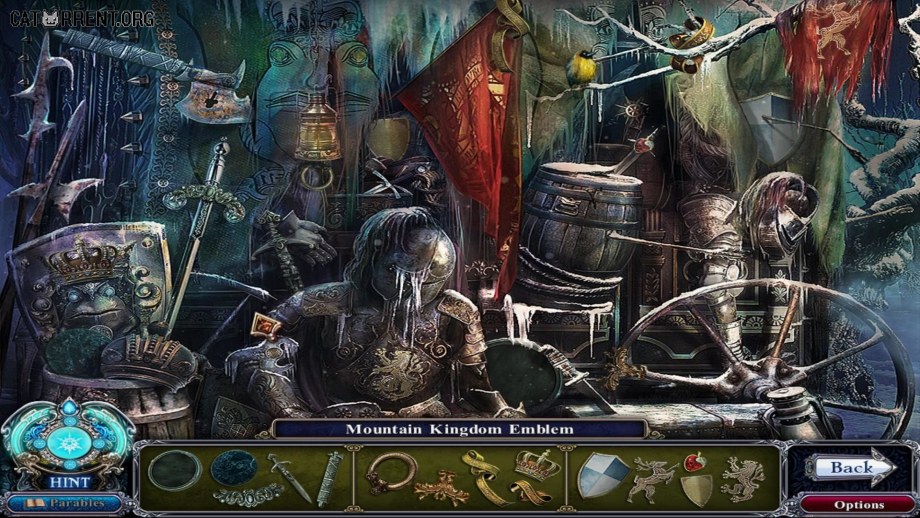Select the ornate silver ornament in the inventory bar
920x518 pixels.
point(248,496)
